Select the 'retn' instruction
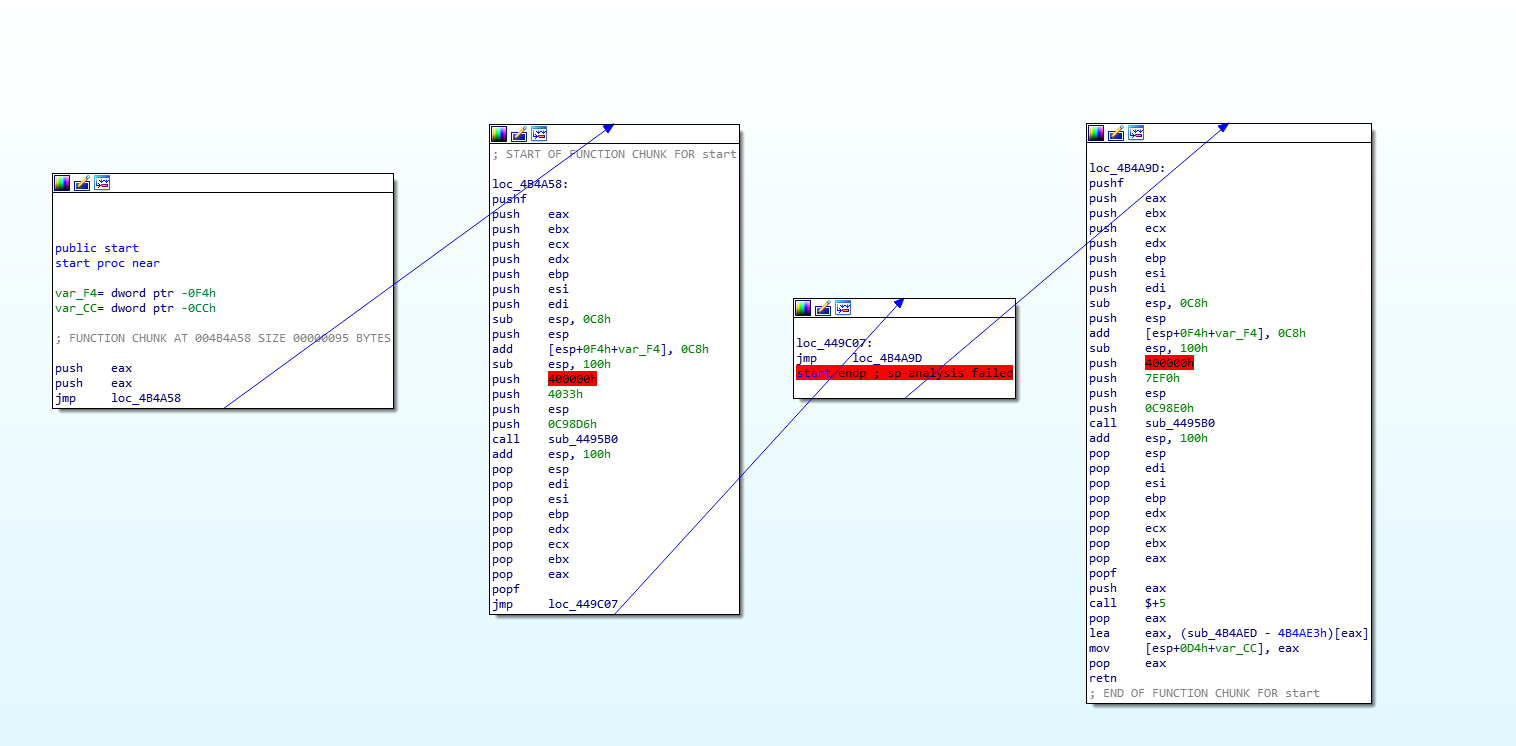The width and height of the screenshot is (1516, 746). pyautogui.click(x=1103, y=678)
